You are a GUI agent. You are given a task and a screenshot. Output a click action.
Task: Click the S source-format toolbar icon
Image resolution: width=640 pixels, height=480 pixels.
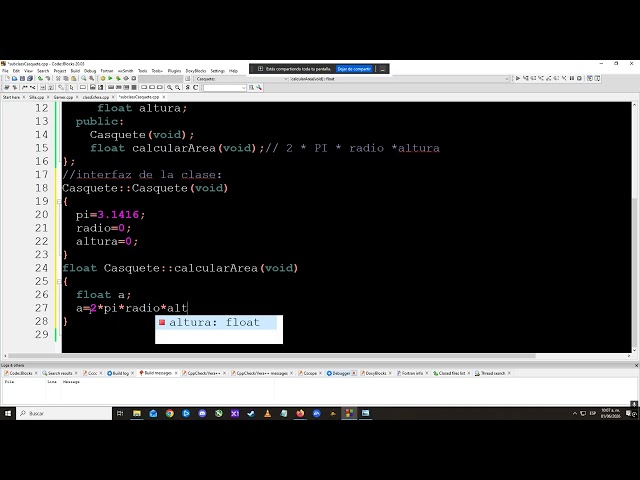pos(187,87)
